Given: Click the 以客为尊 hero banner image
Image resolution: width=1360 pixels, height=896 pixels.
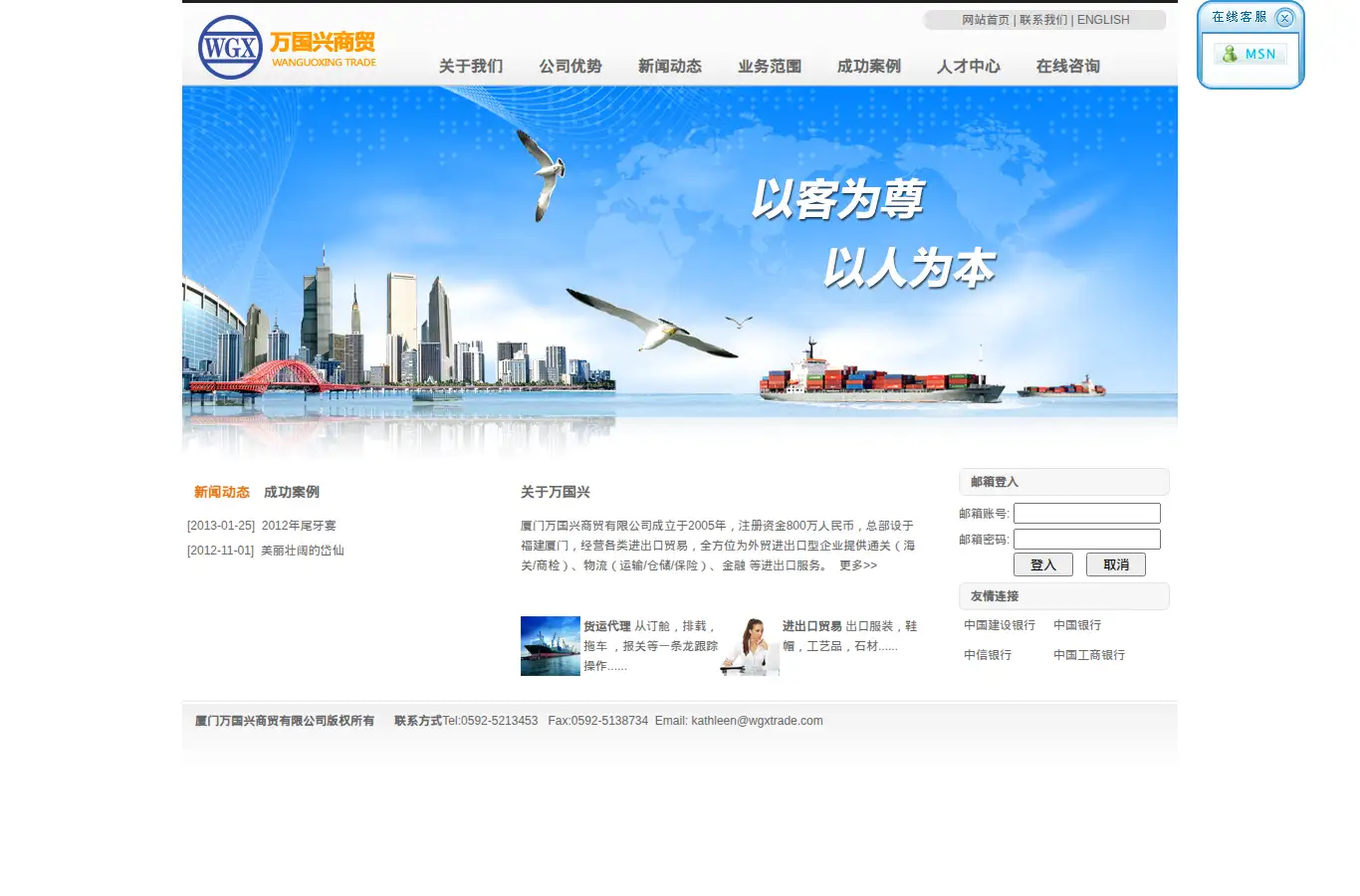Looking at the screenshot, I should [x=680, y=271].
